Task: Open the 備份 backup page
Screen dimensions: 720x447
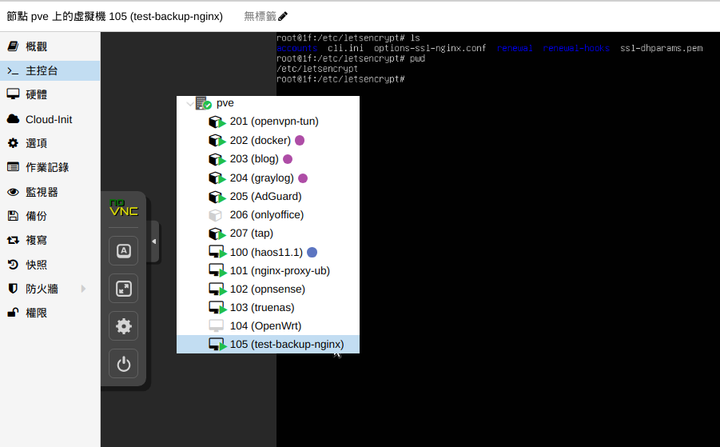Action: click(50, 216)
